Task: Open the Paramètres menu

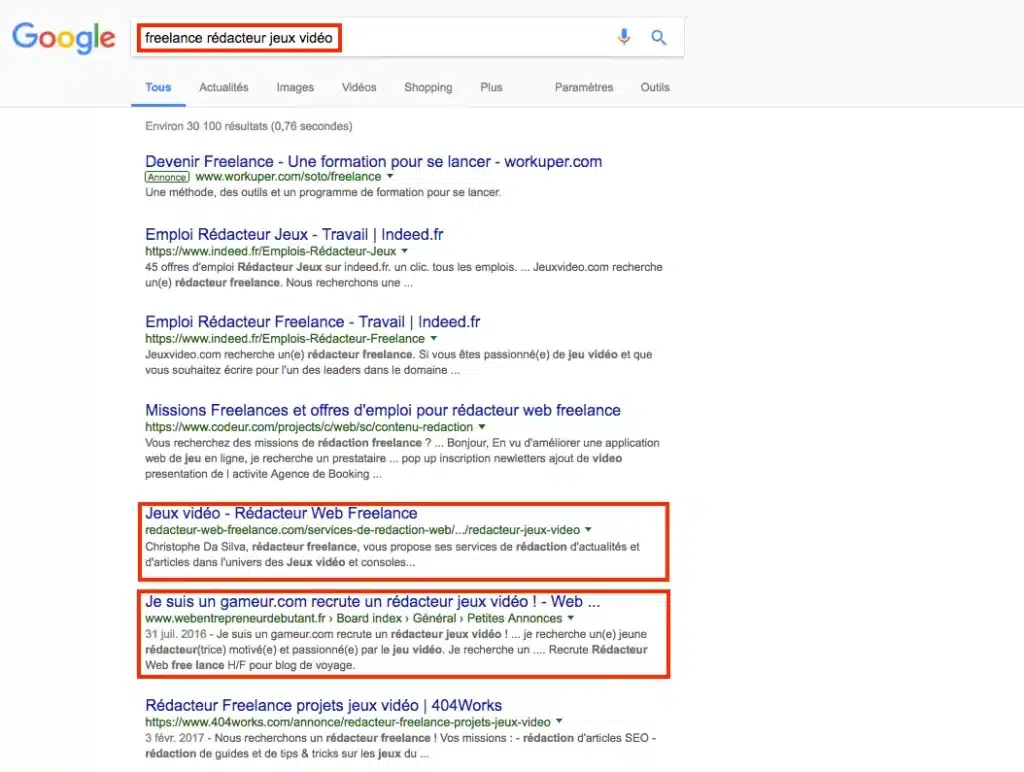Action: [x=583, y=88]
